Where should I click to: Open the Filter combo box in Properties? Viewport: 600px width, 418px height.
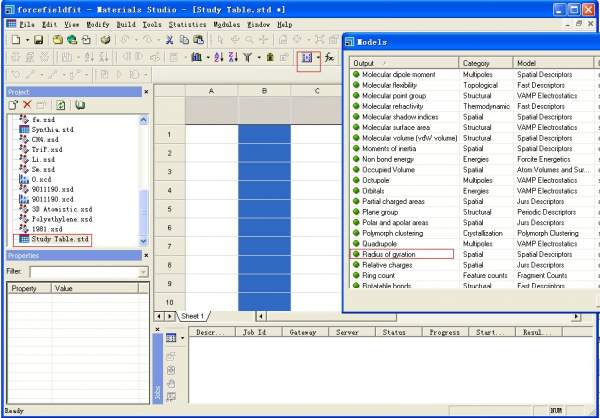click(143, 272)
